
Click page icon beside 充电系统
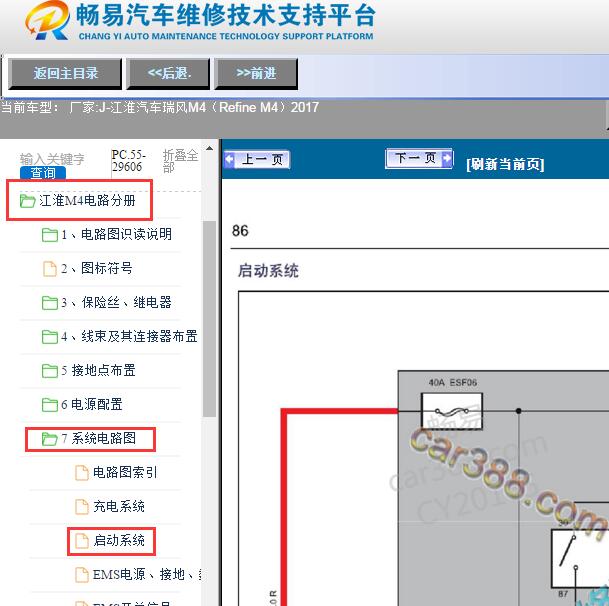coord(82,507)
